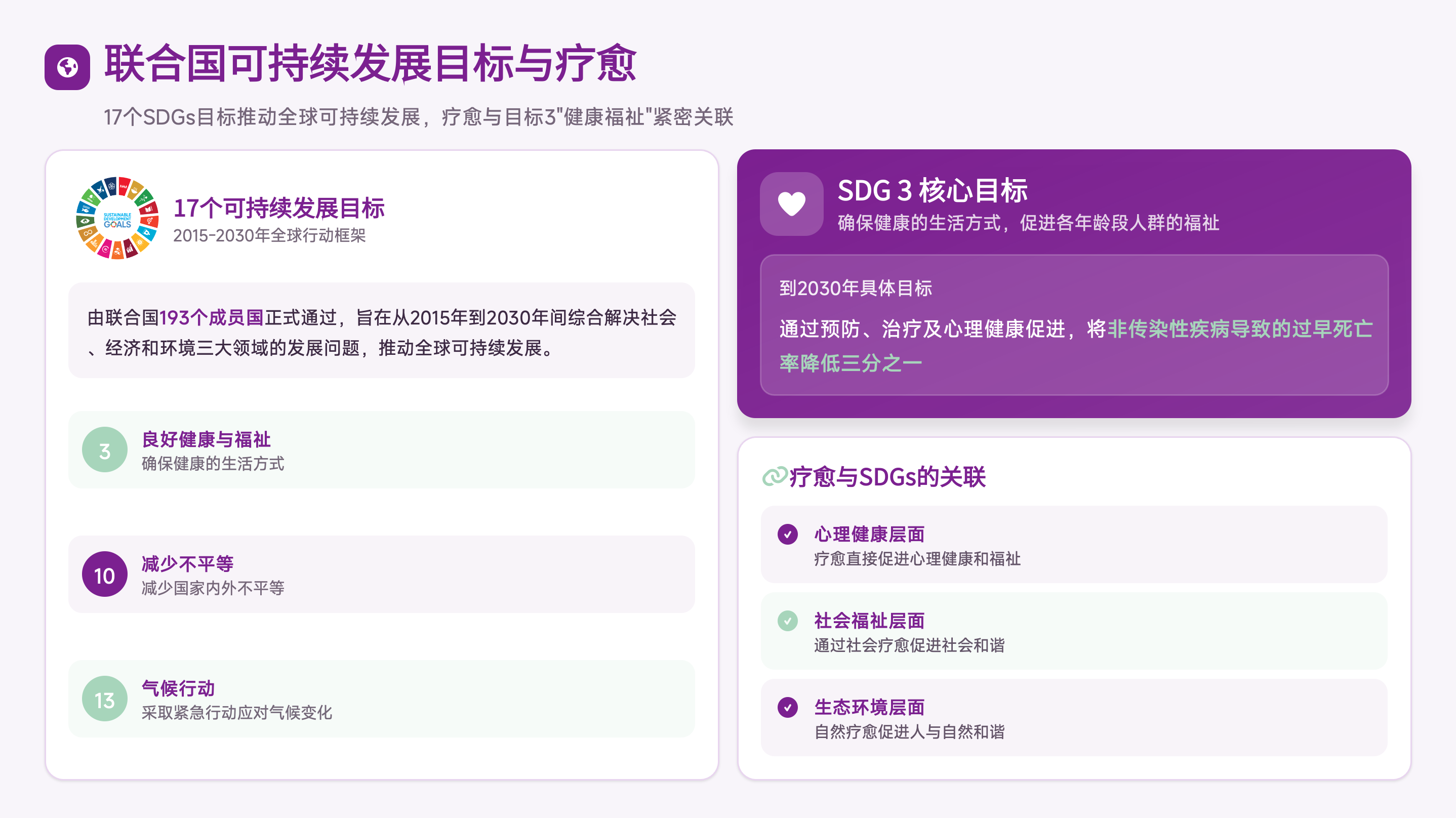The image size is (1456, 818).
Task: Click the text 确保健康的生活方式 under goal 3
Action: [x=213, y=464]
